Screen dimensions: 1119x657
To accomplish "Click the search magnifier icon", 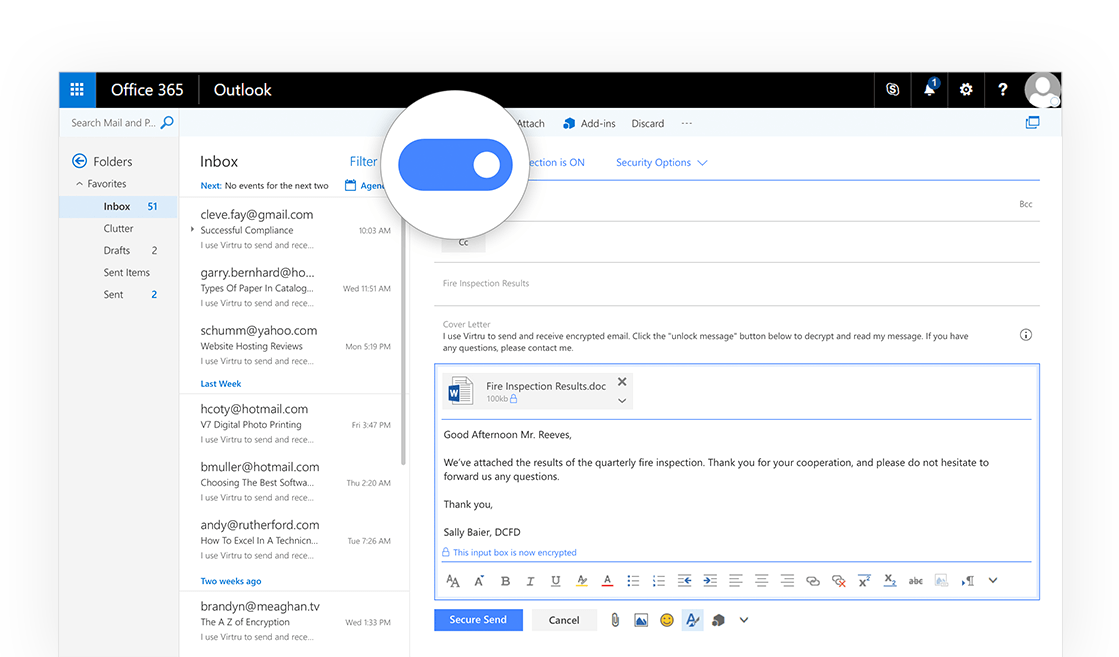I will pyautogui.click(x=167, y=123).
